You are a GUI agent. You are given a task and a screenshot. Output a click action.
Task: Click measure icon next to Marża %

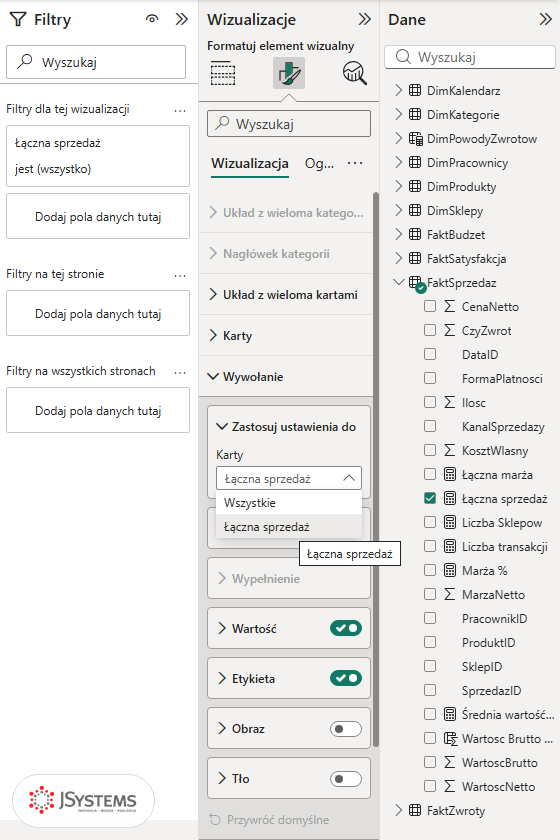[x=450, y=570]
